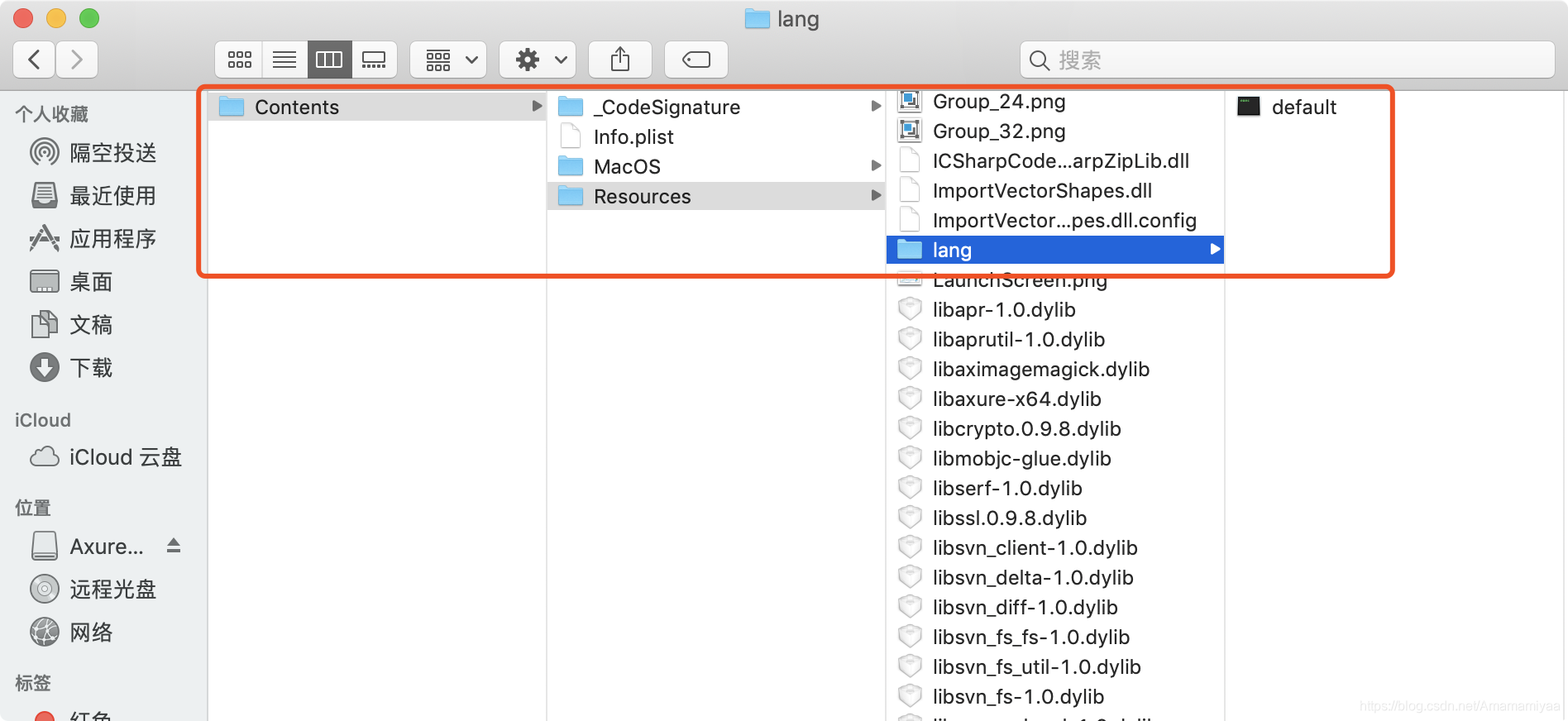Screen dimensions: 1568x721
Task: Eject the Axure... disk
Action: [174, 546]
